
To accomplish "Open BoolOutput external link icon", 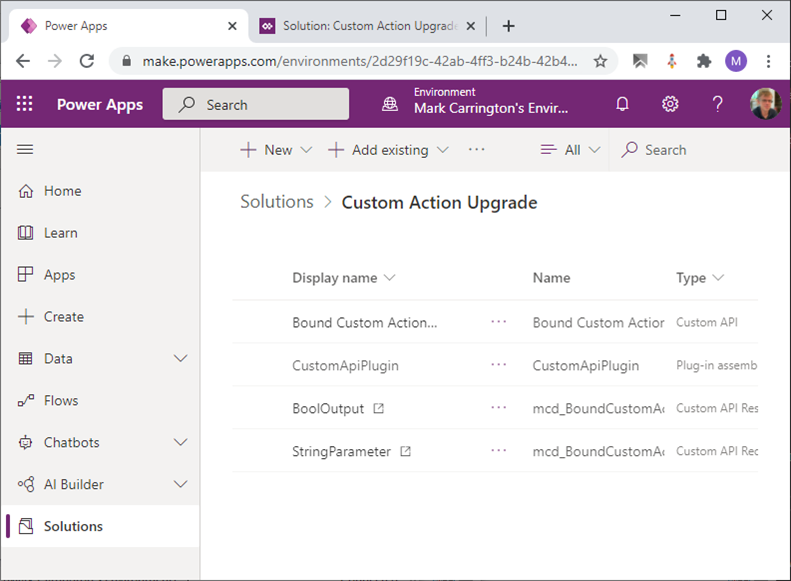I will click(378, 408).
